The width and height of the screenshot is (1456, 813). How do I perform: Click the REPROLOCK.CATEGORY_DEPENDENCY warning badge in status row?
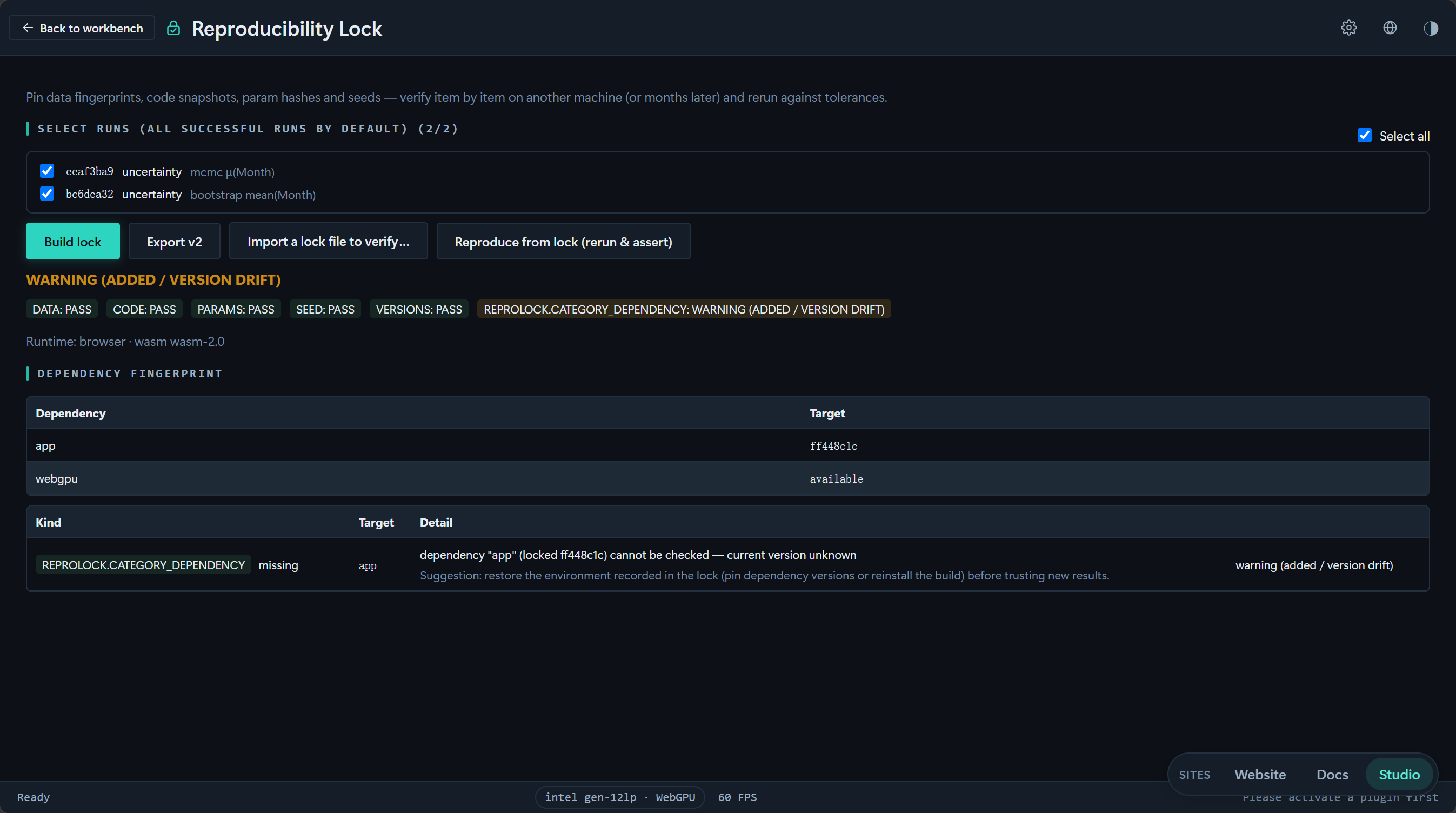pyautogui.click(x=684, y=309)
